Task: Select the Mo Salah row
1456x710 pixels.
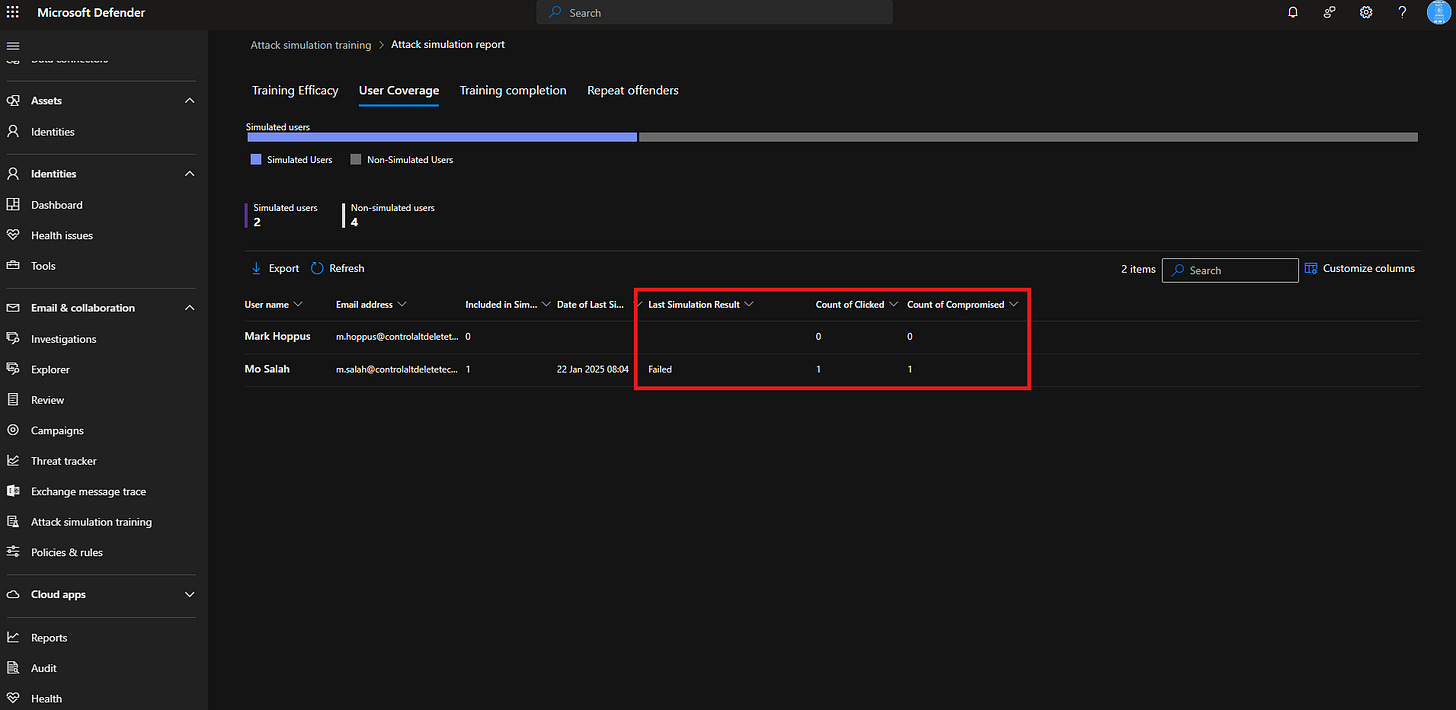Action: click(832, 370)
